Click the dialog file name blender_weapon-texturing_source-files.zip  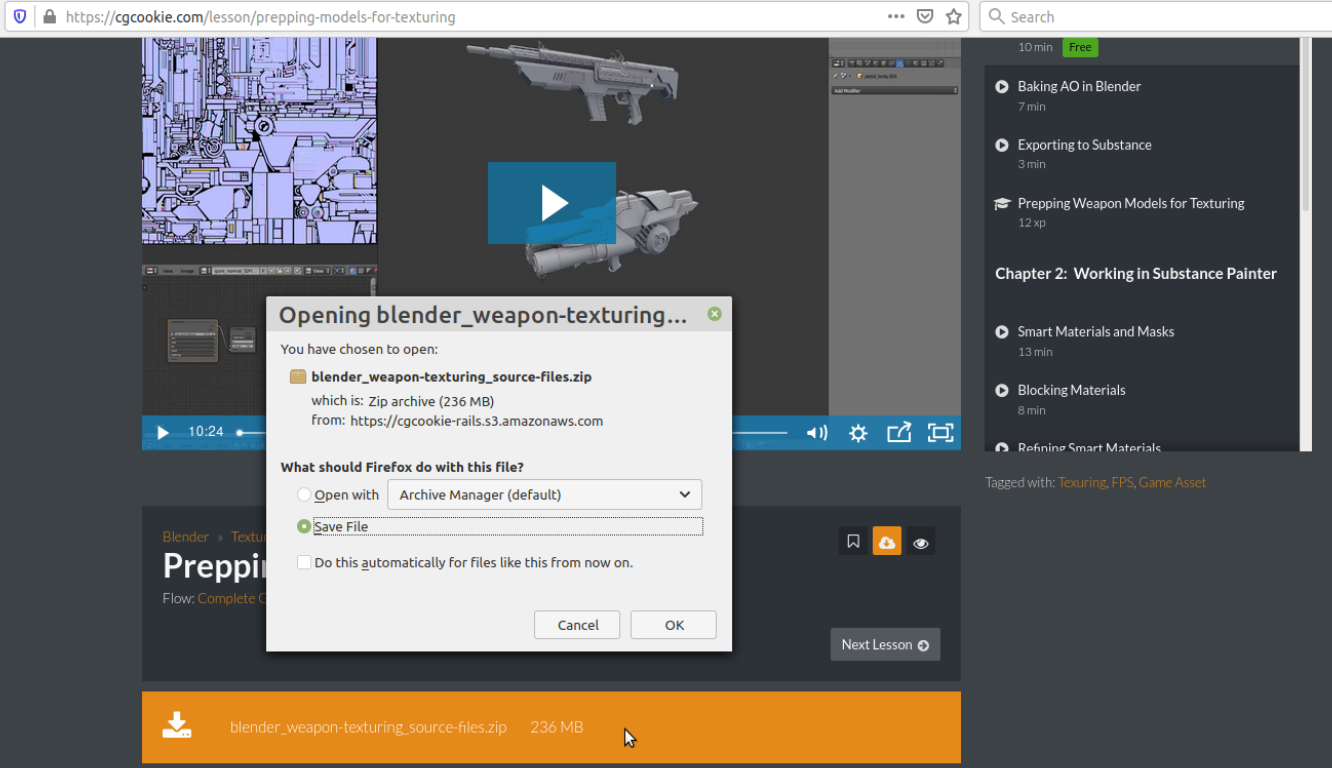(x=452, y=377)
